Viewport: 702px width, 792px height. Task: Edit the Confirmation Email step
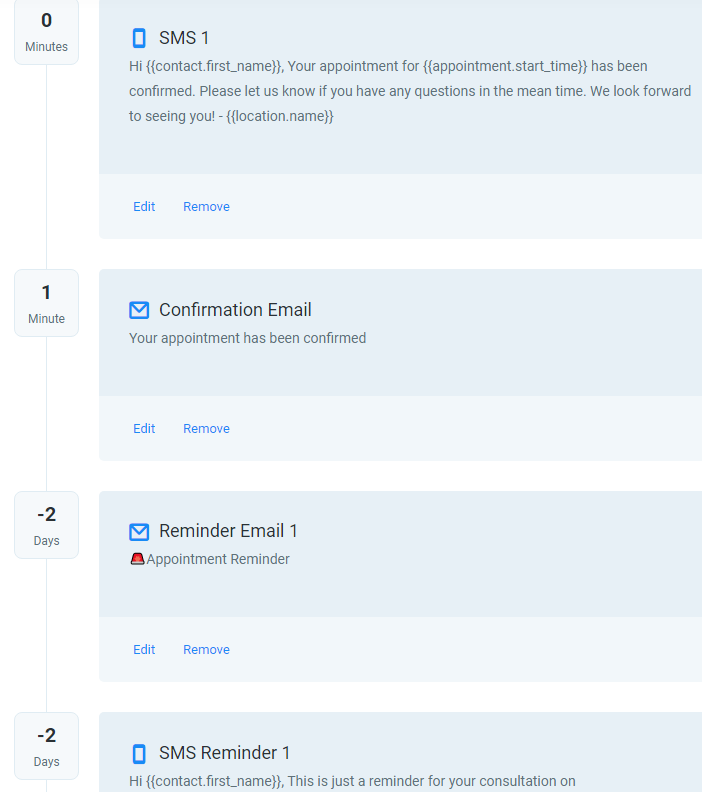(144, 428)
